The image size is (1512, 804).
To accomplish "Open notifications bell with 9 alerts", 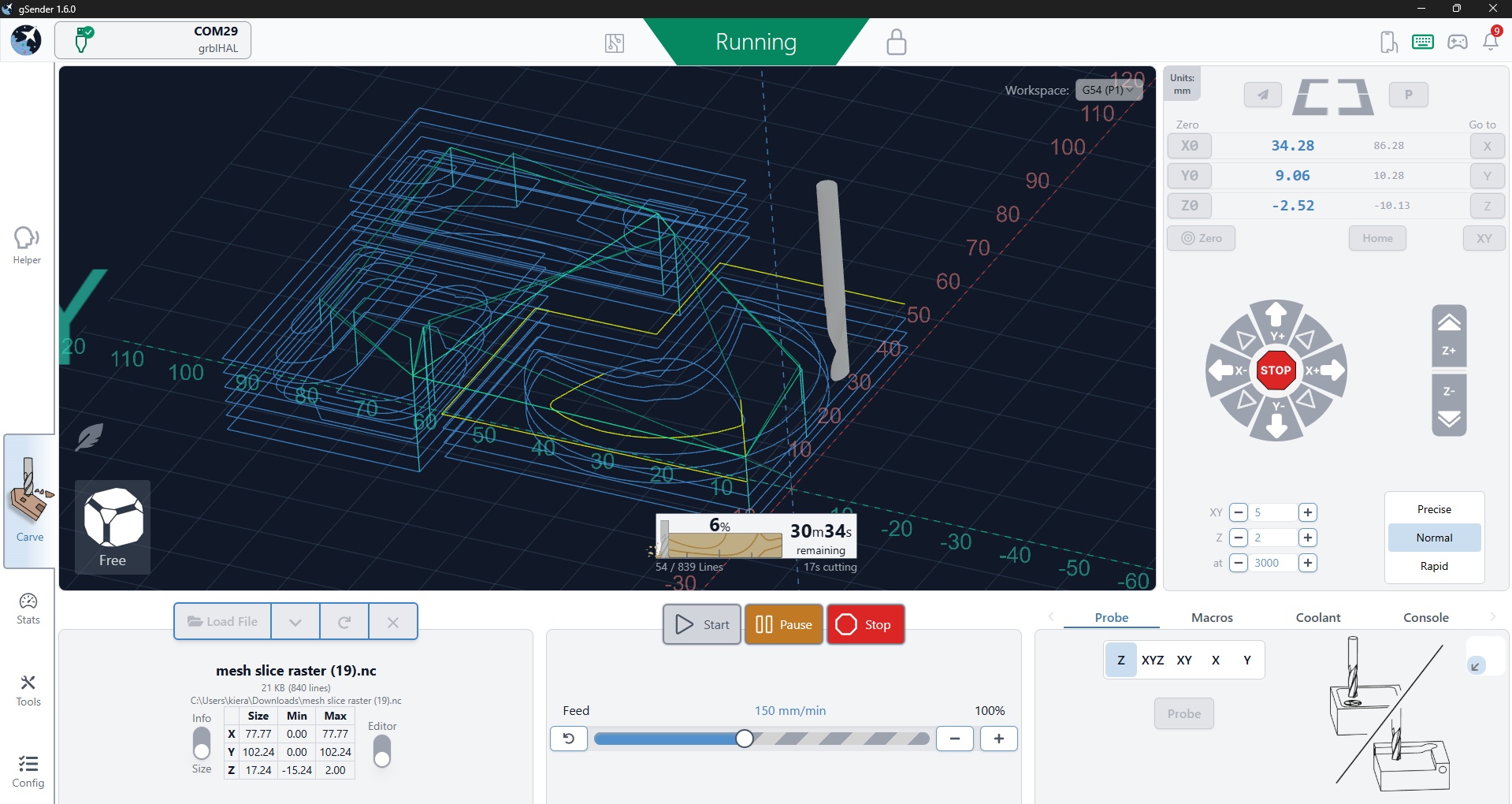I will click(x=1492, y=39).
